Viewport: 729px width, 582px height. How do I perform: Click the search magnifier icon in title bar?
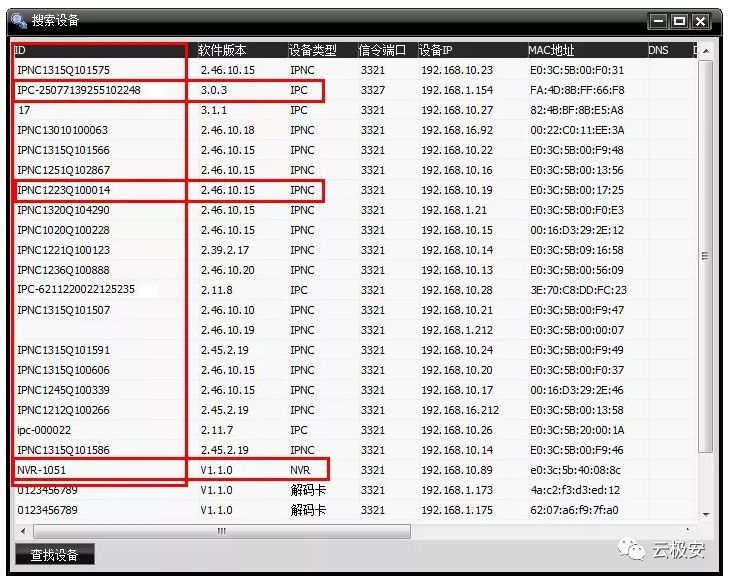pos(19,20)
